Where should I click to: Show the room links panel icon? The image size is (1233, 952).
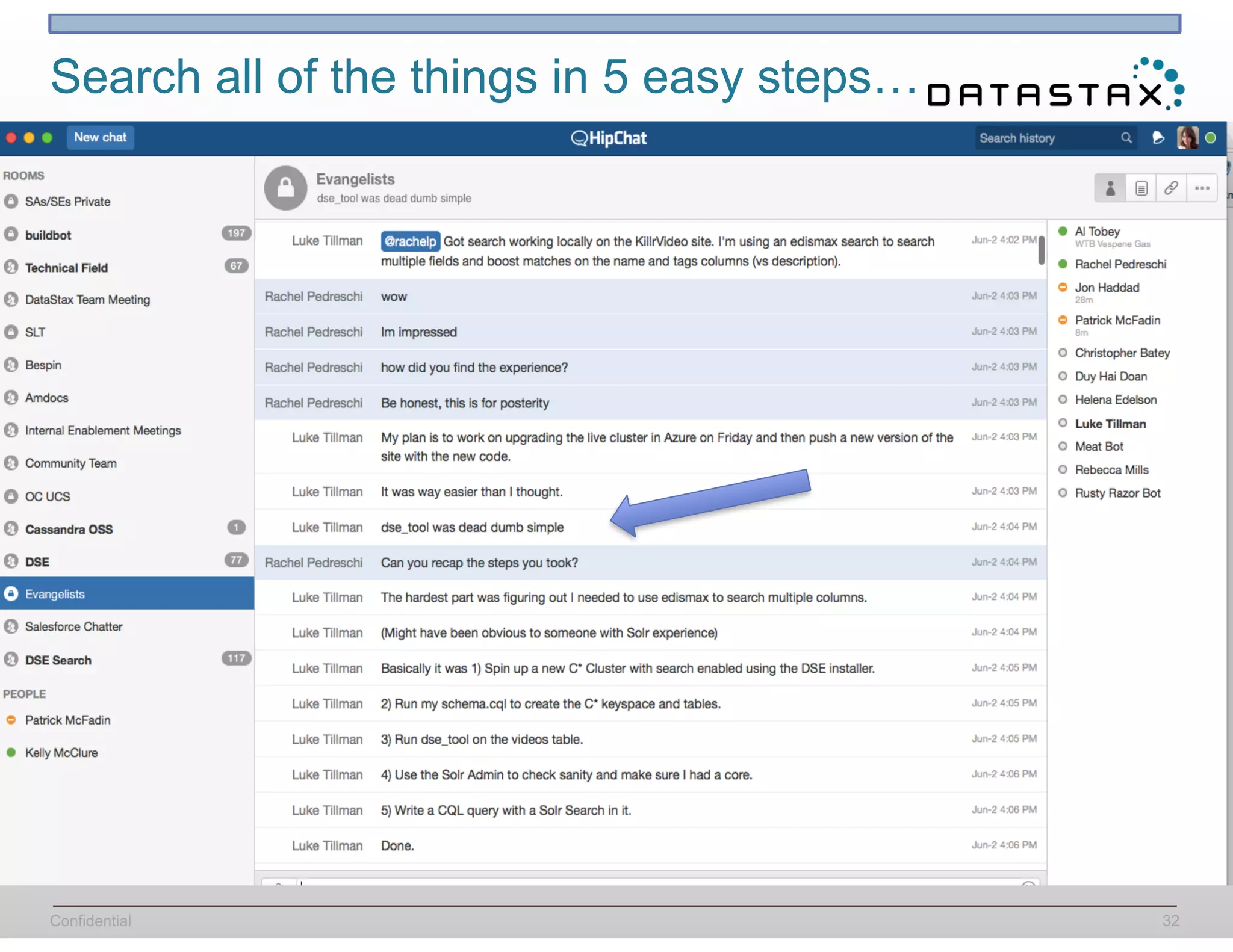[x=1171, y=188]
